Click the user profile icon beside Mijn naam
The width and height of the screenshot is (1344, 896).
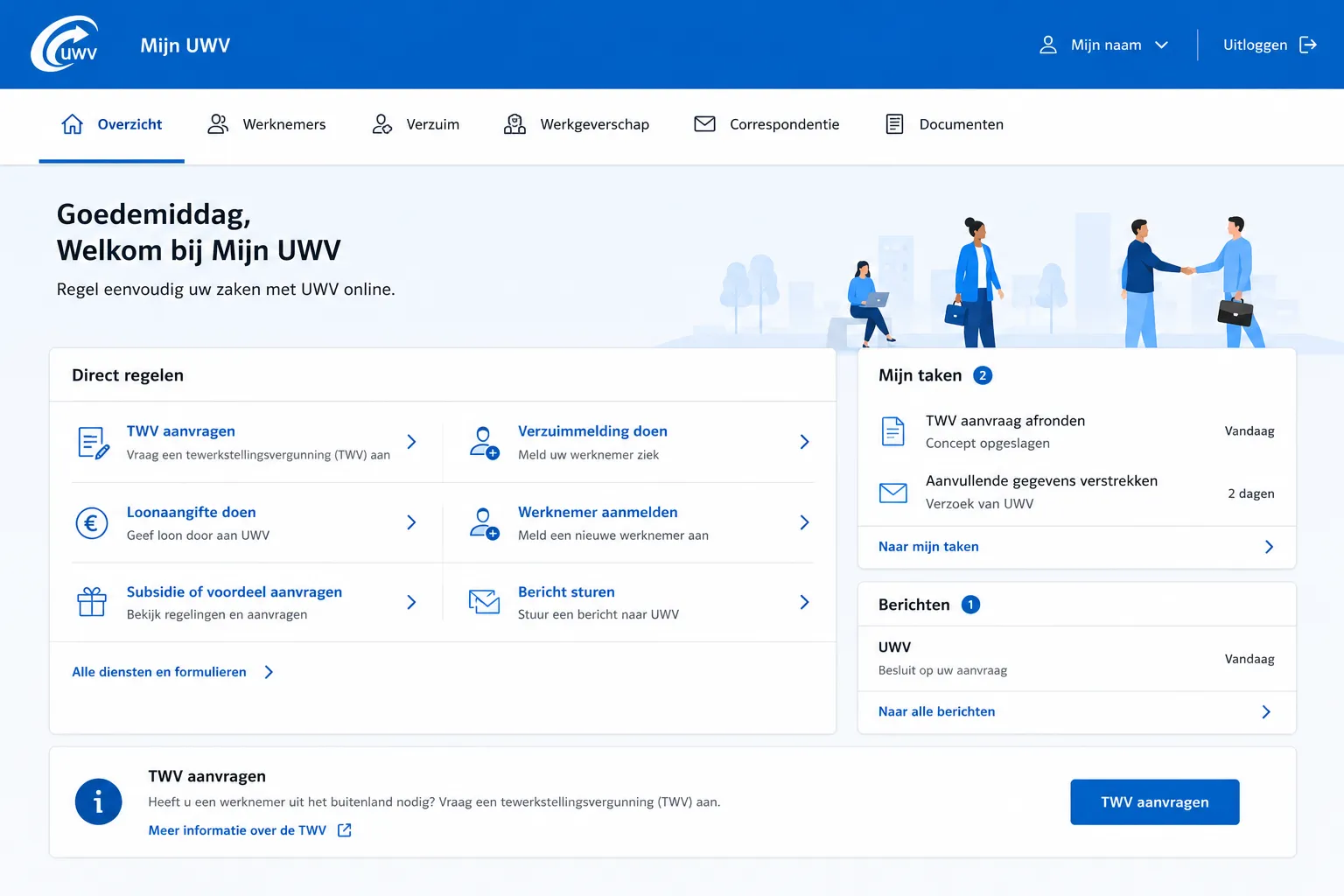click(1047, 45)
